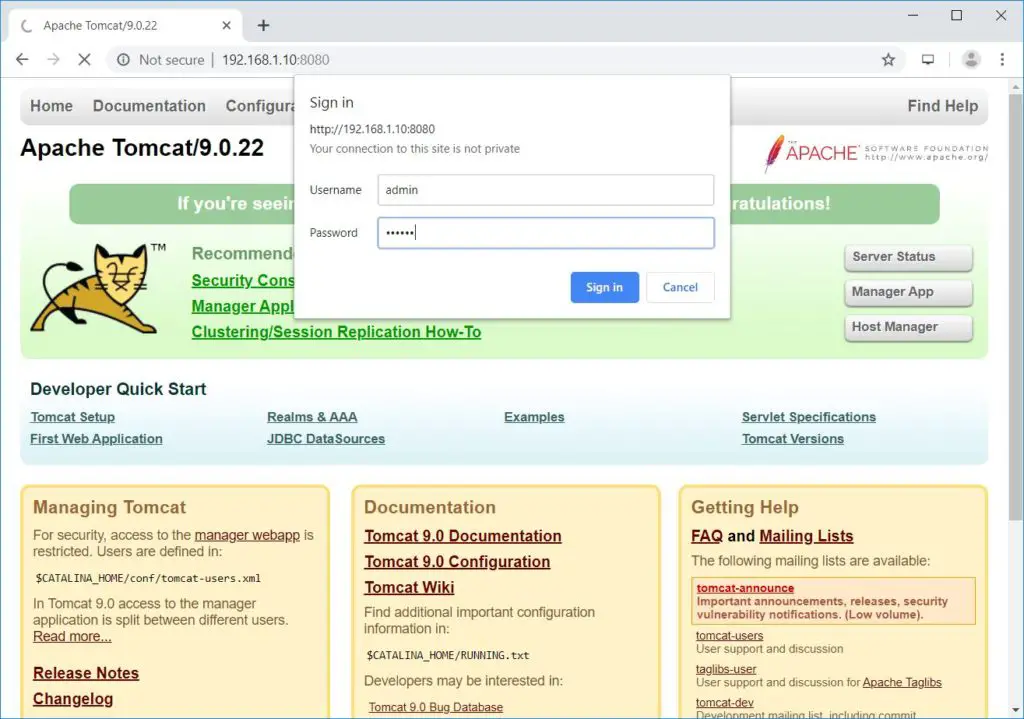Image resolution: width=1024 pixels, height=719 pixels.
Task: Open the Tomcat Wiki link
Action: coord(409,588)
